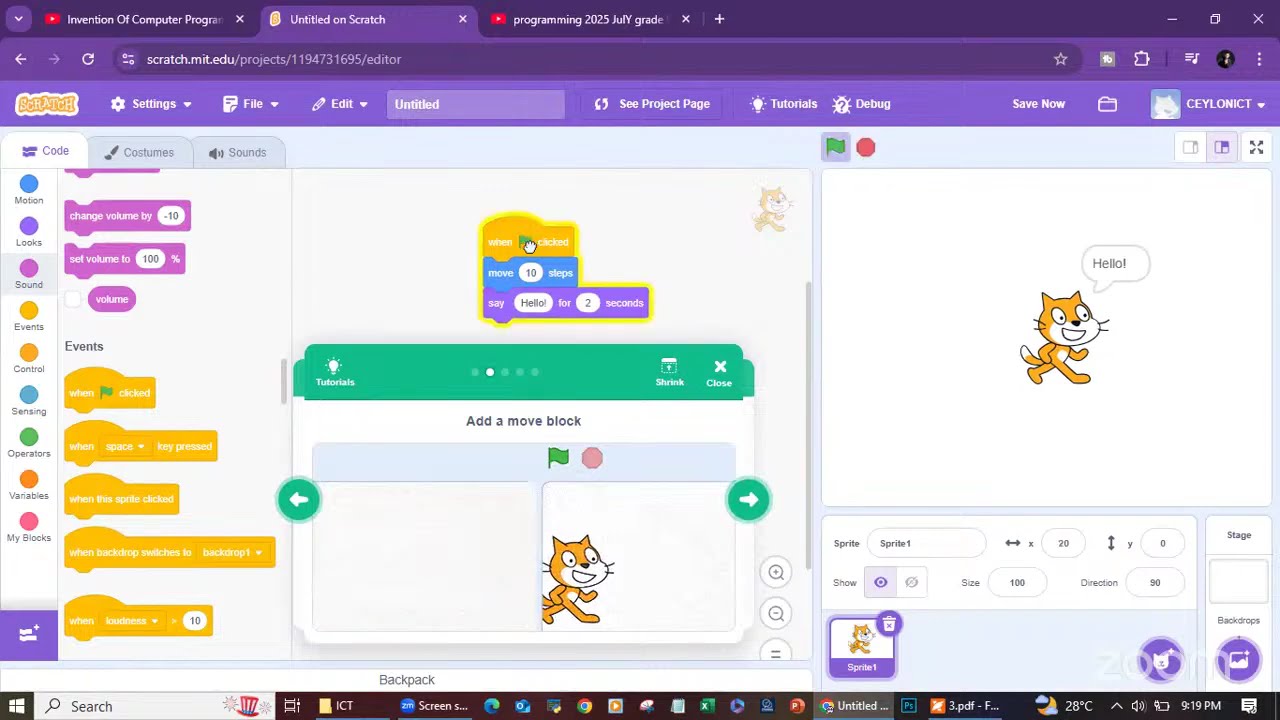The height and width of the screenshot is (720, 1280).
Task: Click the green flag above the stage
Action: click(x=836, y=147)
